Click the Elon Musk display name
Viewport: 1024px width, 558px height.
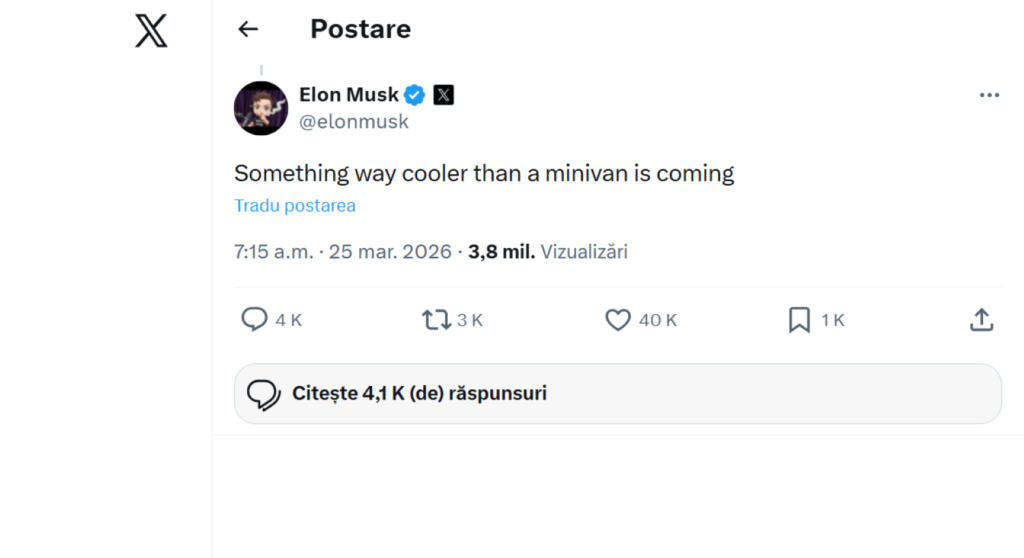pyautogui.click(x=349, y=96)
